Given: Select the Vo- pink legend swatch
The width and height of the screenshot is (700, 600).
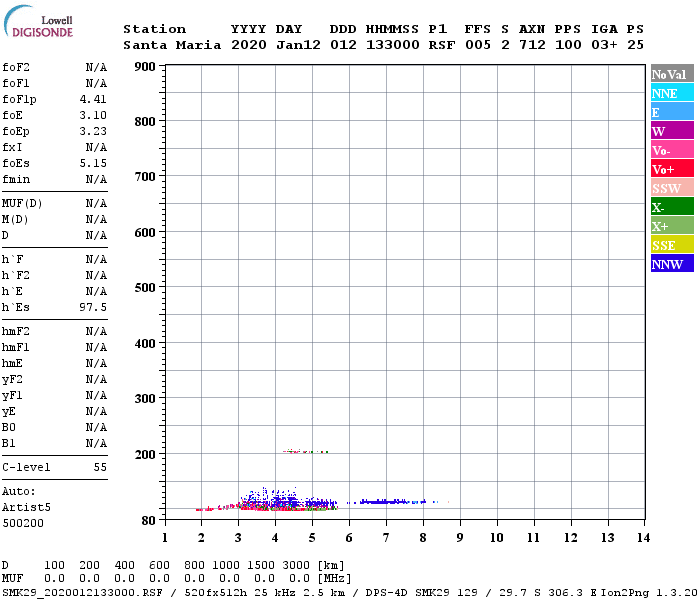Looking at the screenshot, I should pos(672,150).
